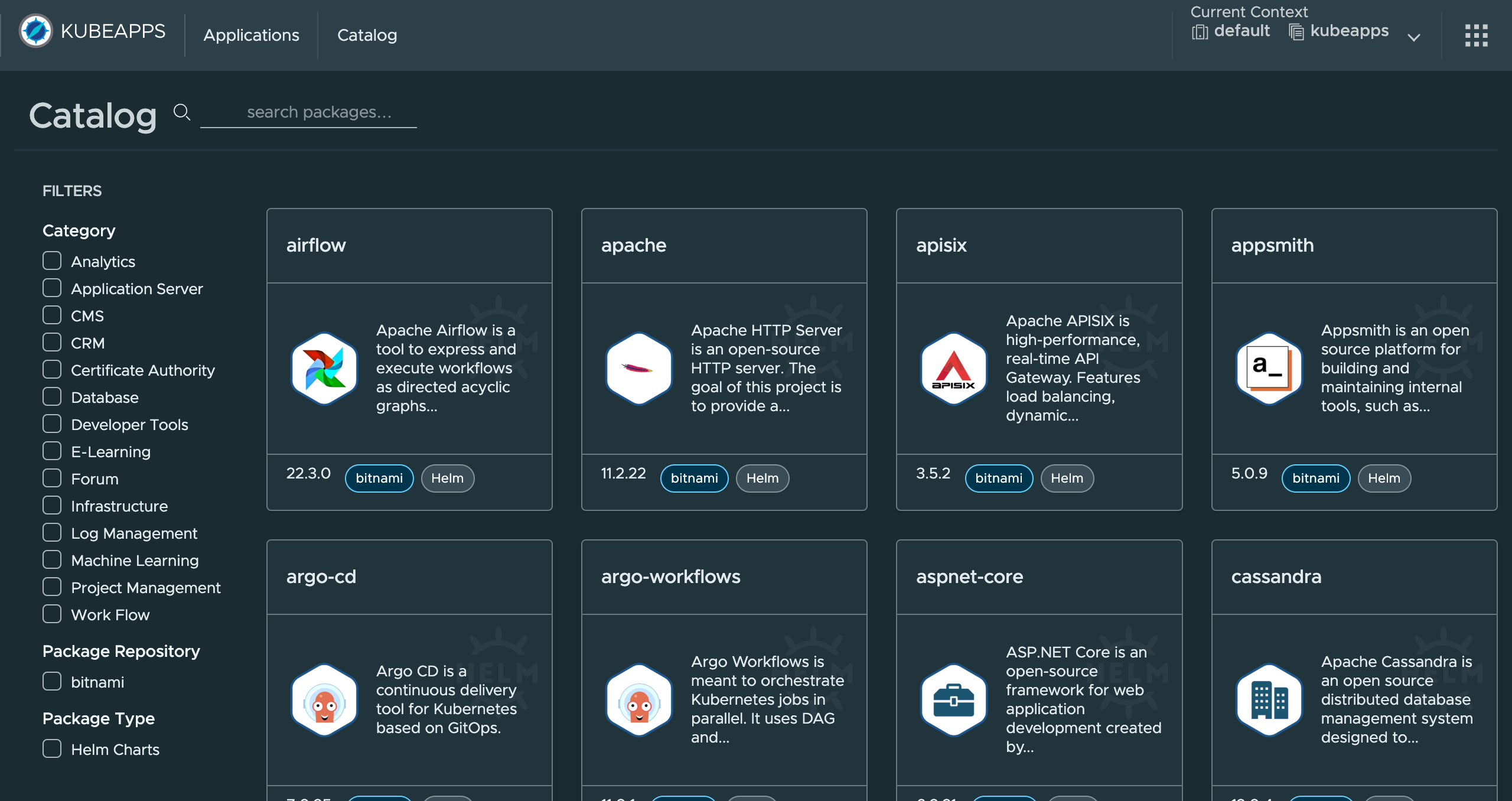This screenshot has width=1512, height=801.
Task: Check the Machine Learning filter
Action: coord(52,559)
